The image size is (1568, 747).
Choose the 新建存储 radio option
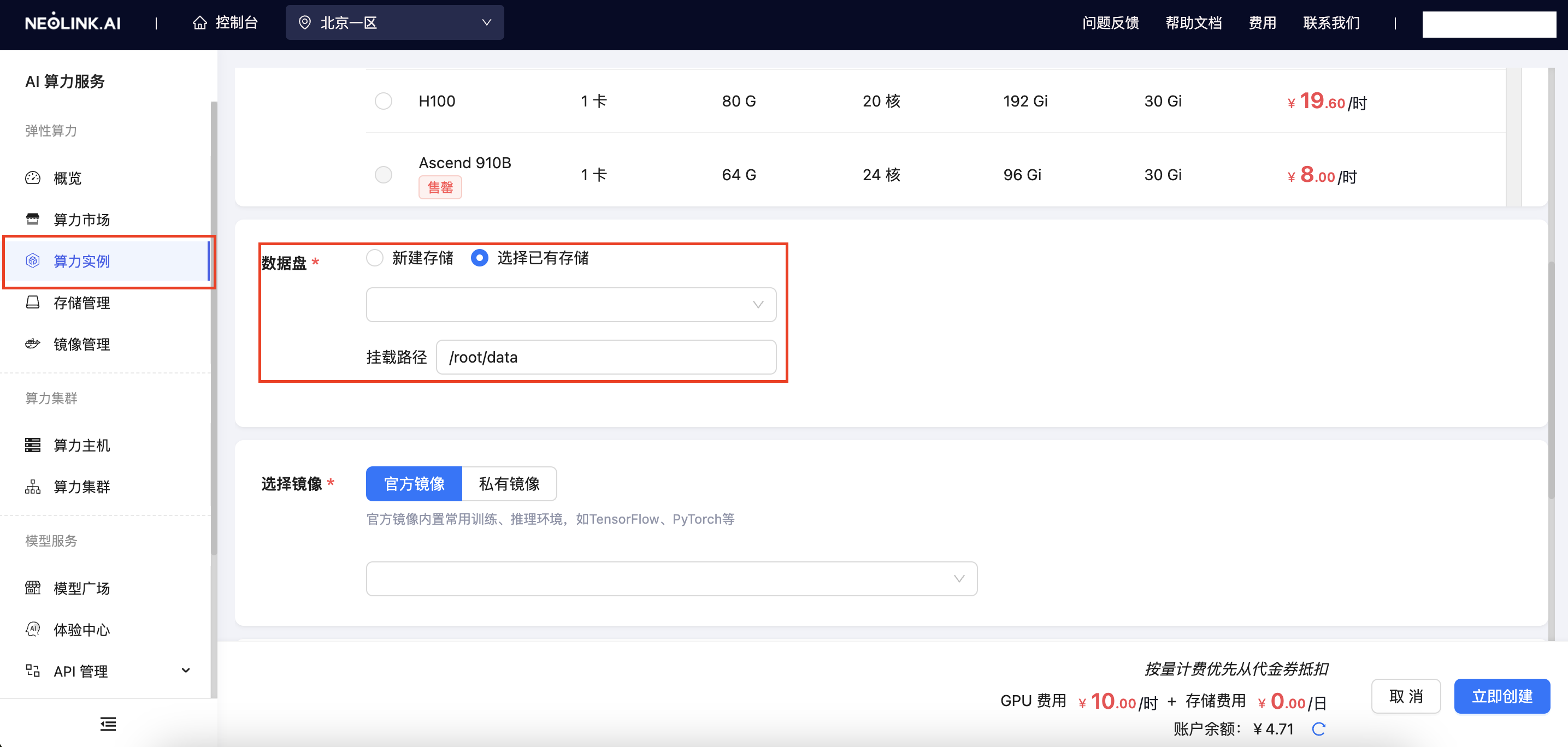point(375,258)
